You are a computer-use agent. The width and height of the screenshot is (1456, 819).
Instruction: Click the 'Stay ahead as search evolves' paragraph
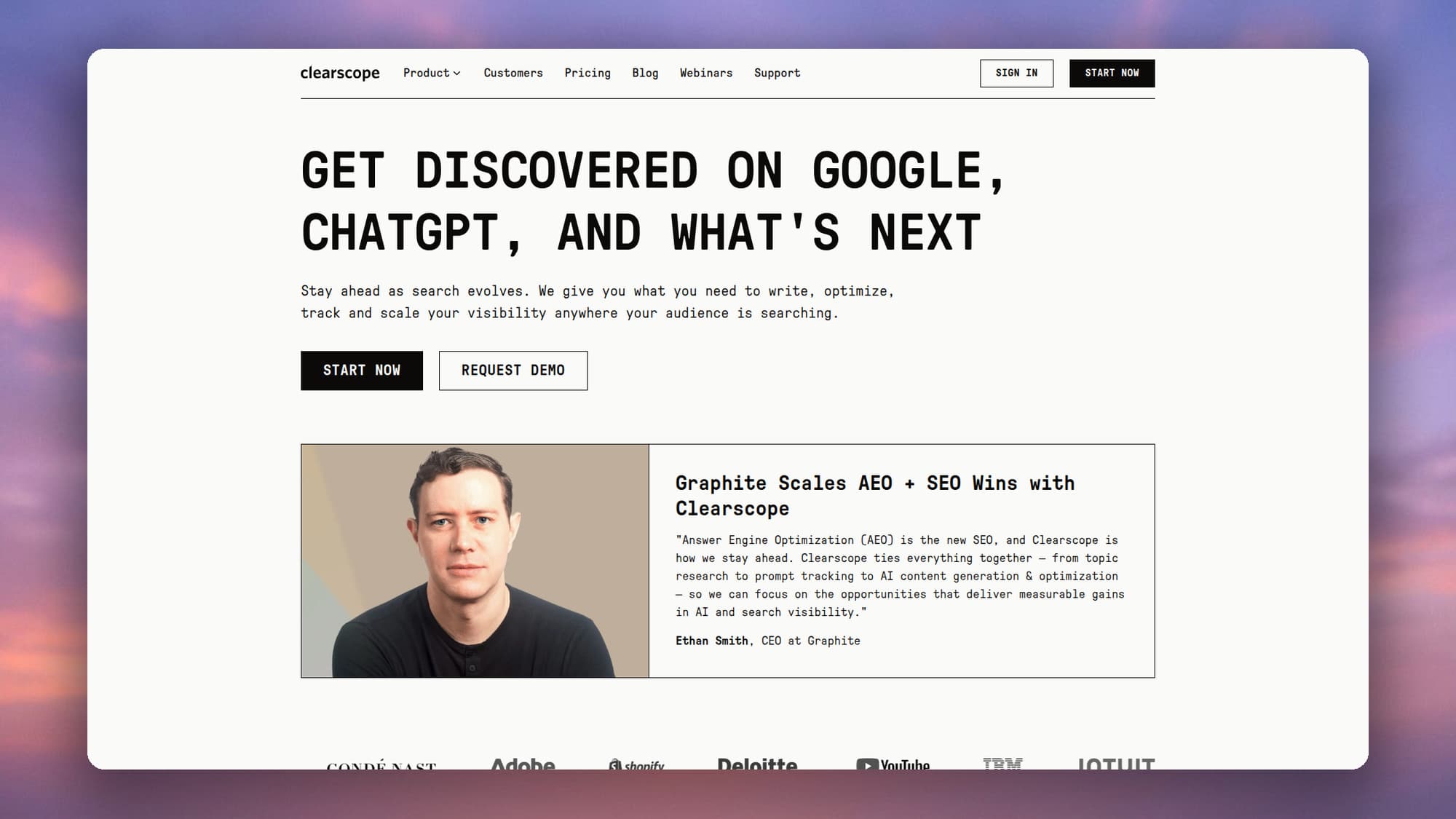point(597,302)
